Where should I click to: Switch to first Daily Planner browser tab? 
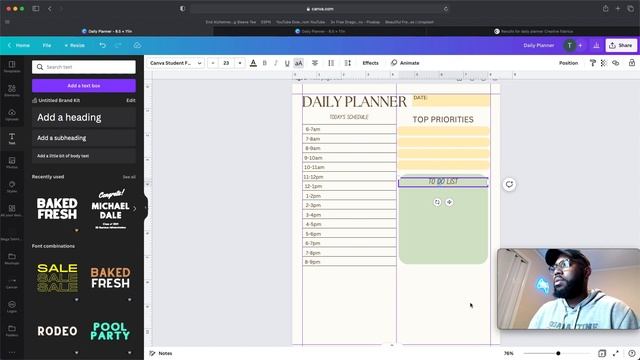(x=107, y=31)
